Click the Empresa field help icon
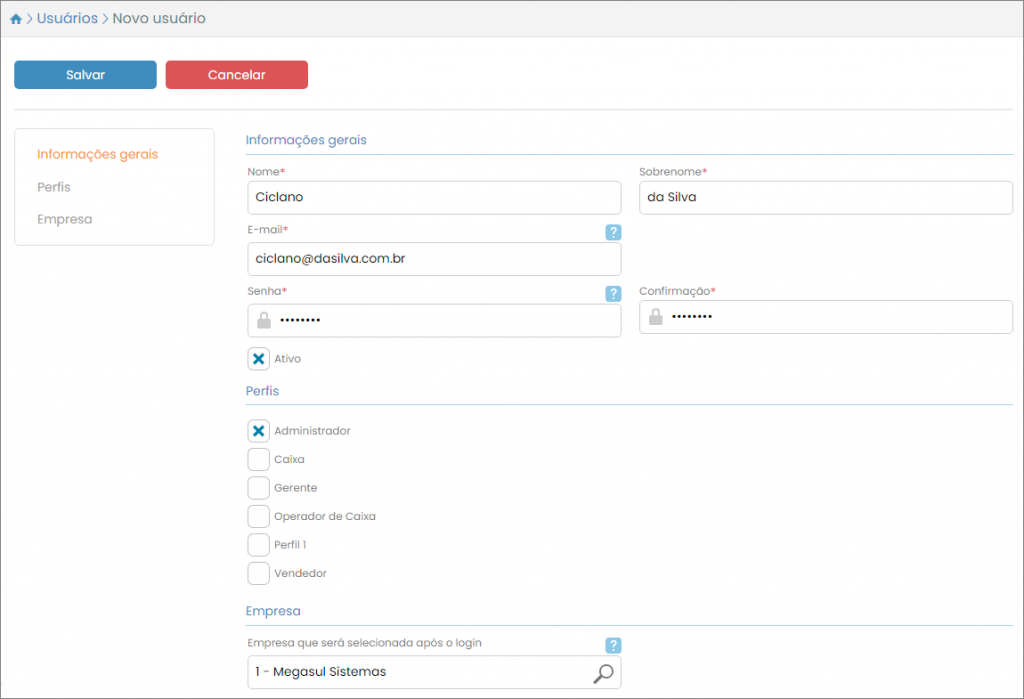Screen dimensions: 1024x699 [613, 646]
